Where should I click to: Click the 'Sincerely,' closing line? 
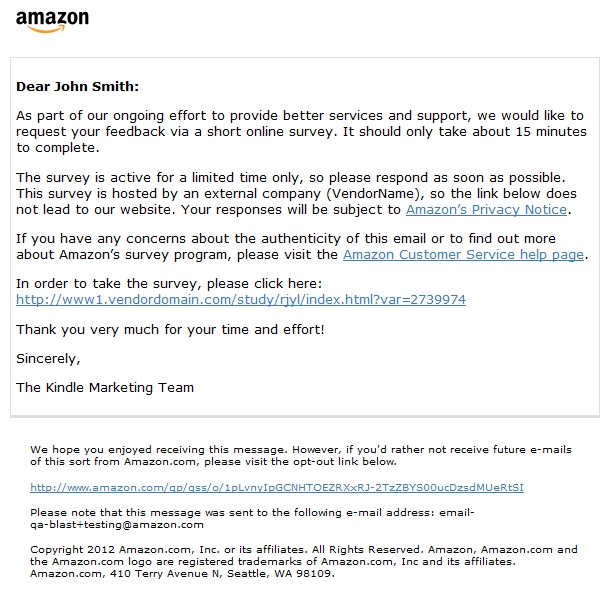48,357
